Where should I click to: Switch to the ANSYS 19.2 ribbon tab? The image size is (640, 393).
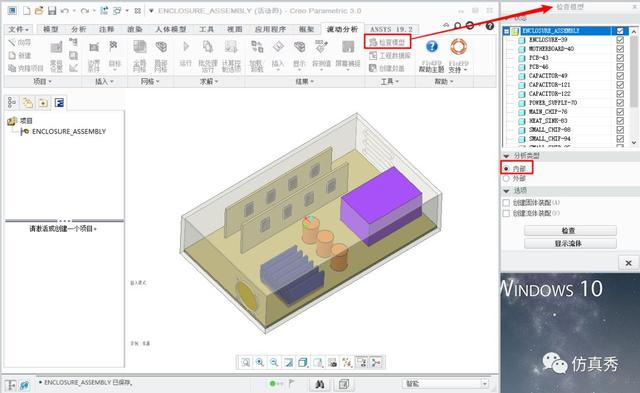[391, 29]
